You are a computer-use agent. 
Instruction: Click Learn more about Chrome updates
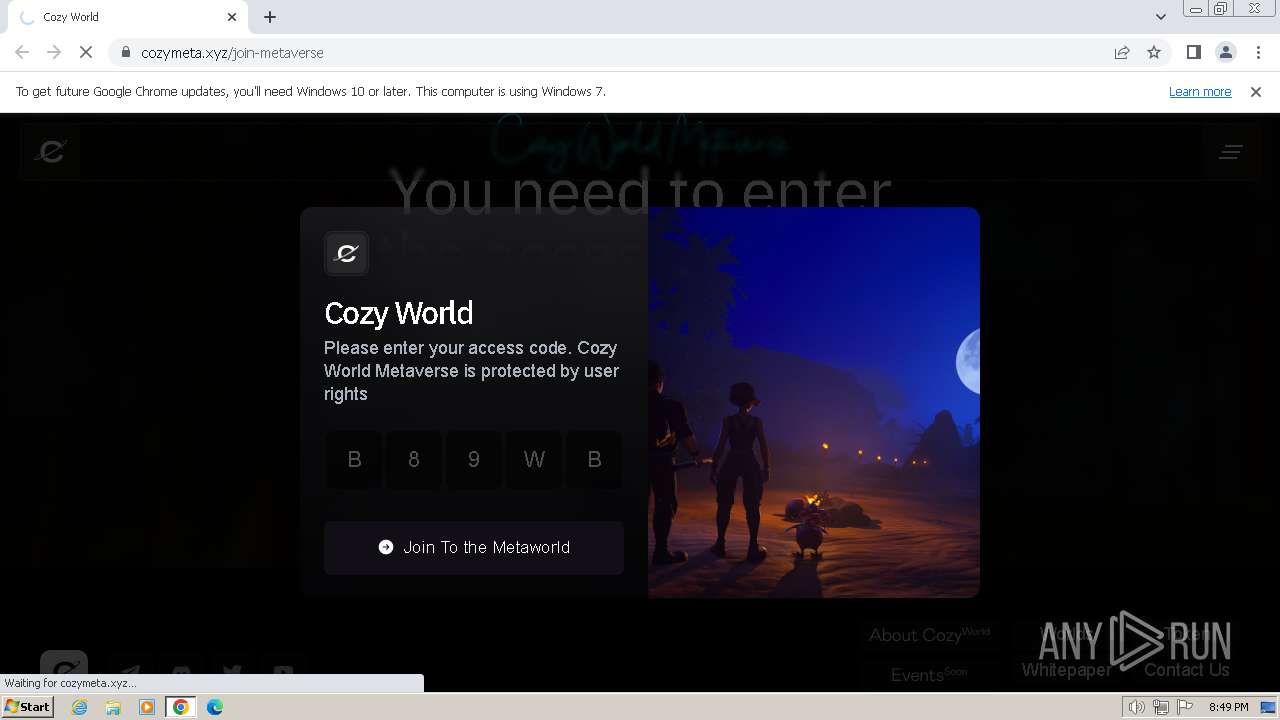[x=1200, y=91]
